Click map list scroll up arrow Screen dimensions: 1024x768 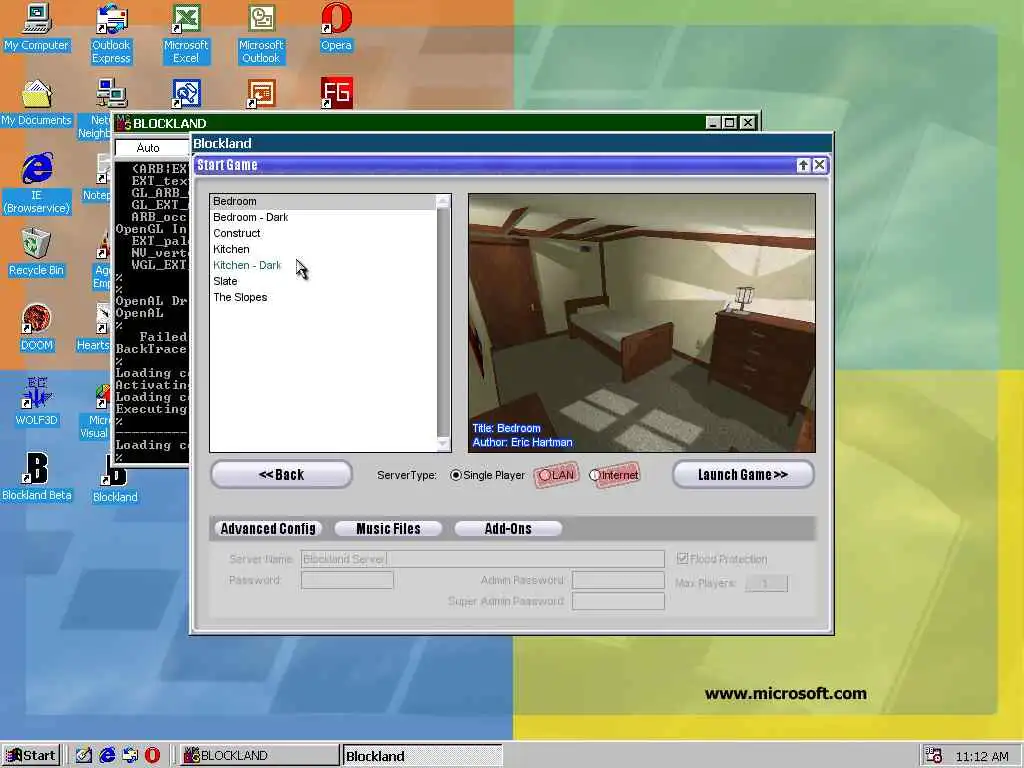click(443, 201)
